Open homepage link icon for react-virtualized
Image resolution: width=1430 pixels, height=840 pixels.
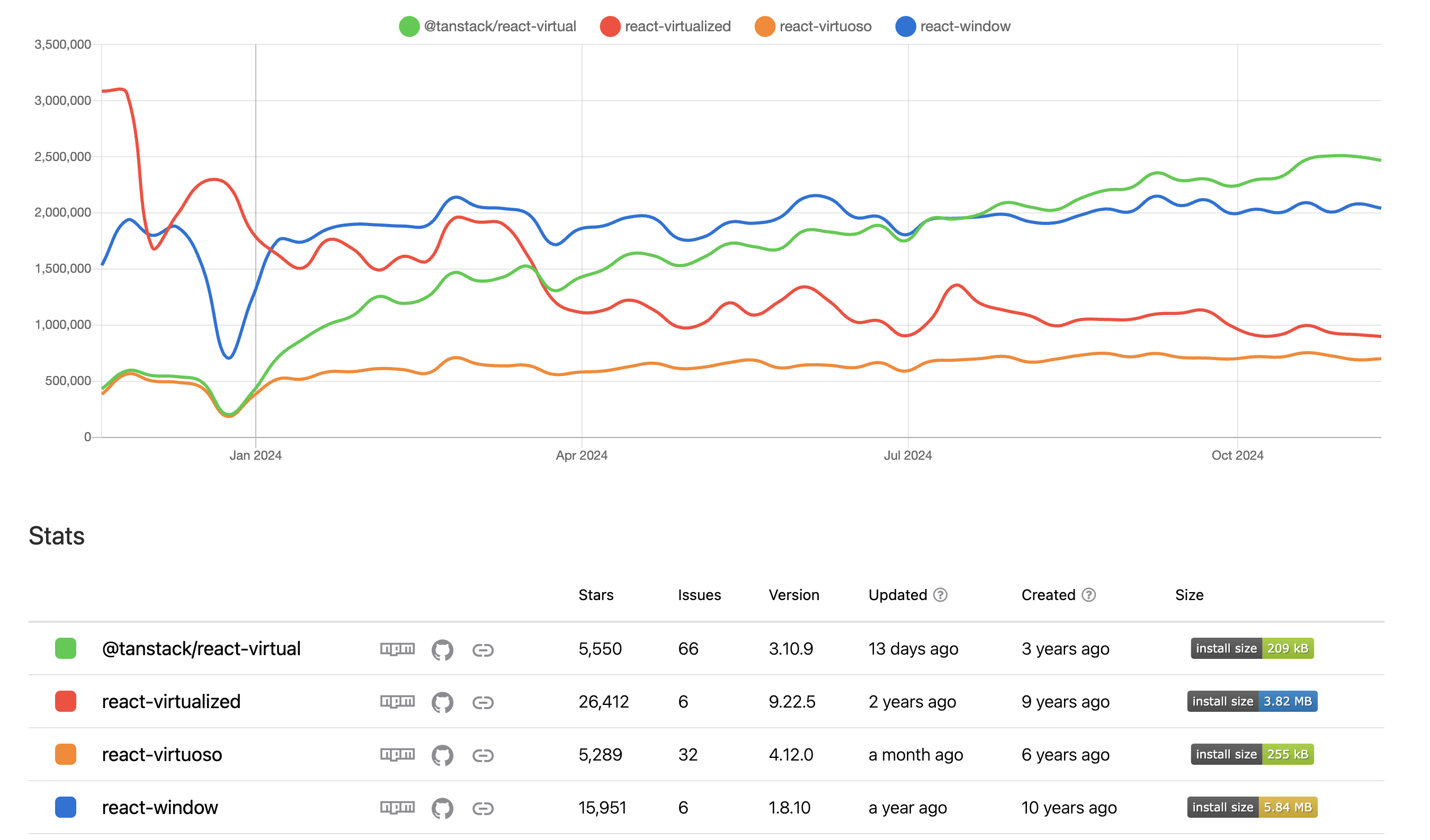pyautogui.click(x=483, y=703)
